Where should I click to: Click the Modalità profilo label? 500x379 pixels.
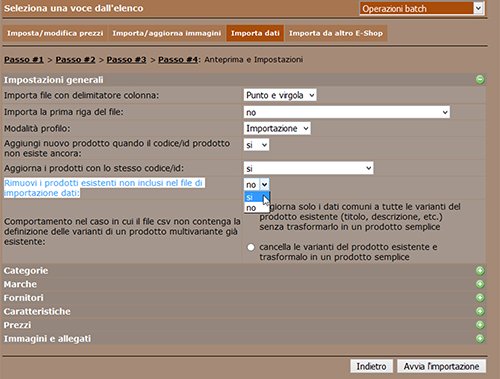[37, 128]
